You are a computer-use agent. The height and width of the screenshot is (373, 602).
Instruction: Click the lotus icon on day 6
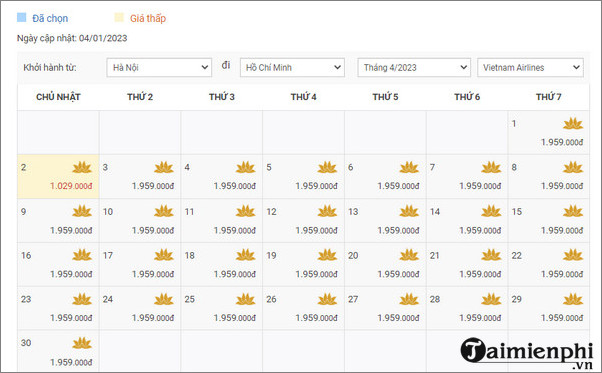point(409,167)
